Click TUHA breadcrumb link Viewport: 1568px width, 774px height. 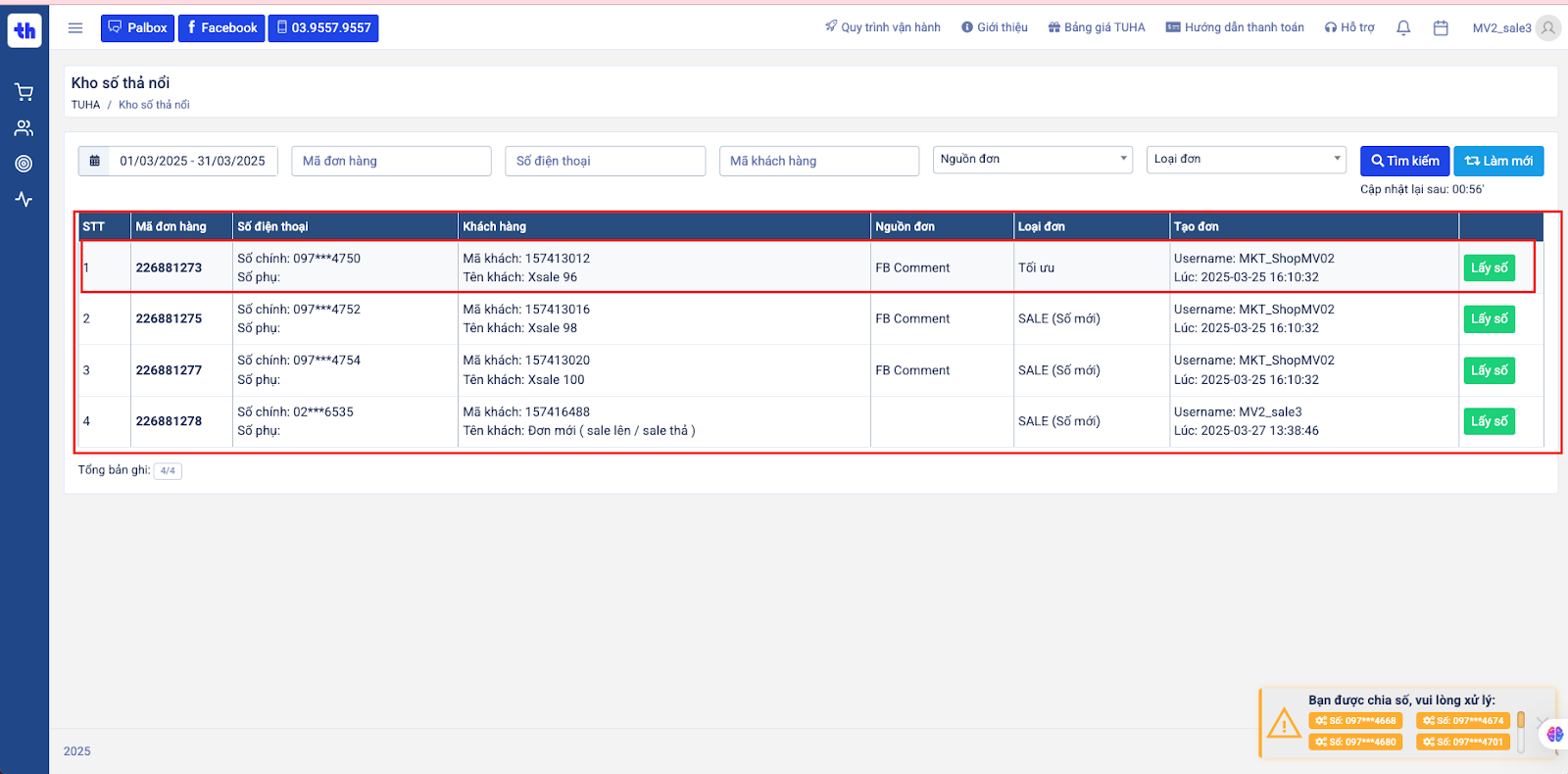[85, 105]
